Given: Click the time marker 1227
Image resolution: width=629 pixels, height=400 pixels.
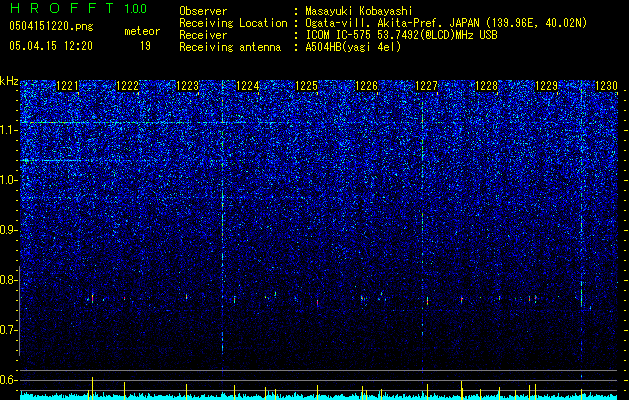Looking at the screenshot, I should click(x=426, y=85).
